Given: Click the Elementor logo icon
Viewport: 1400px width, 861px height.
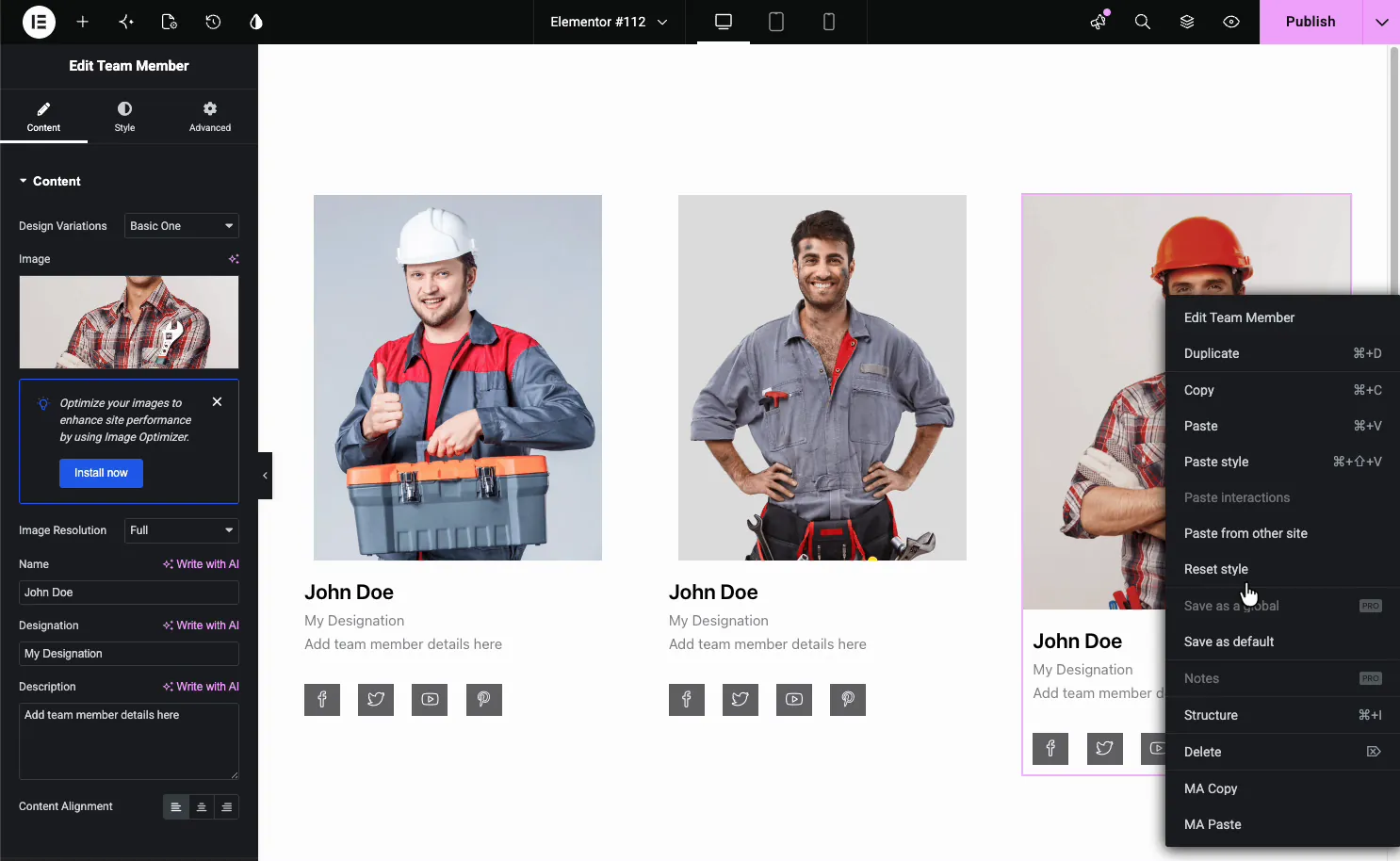Looking at the screenshot, I should [39, 22].
